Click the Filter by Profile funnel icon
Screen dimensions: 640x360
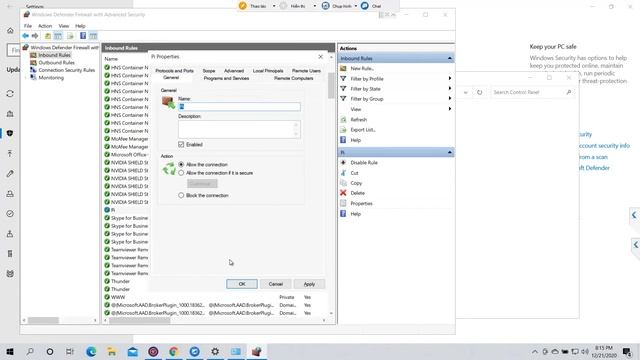[343, 78]
